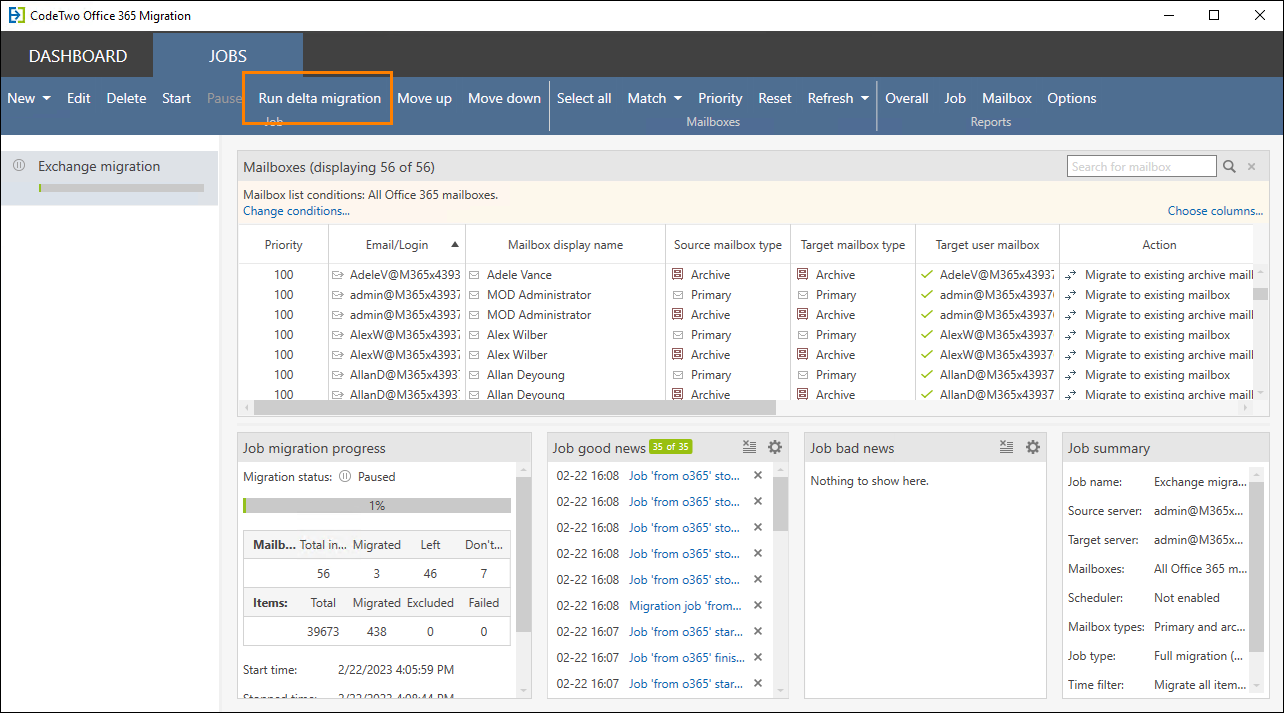Image resolution: width=1284 pixels, height=713 pixels.
Task: Click the Job migration progress scrollbar
Action: pyautogui.click(x=523, y=555)
